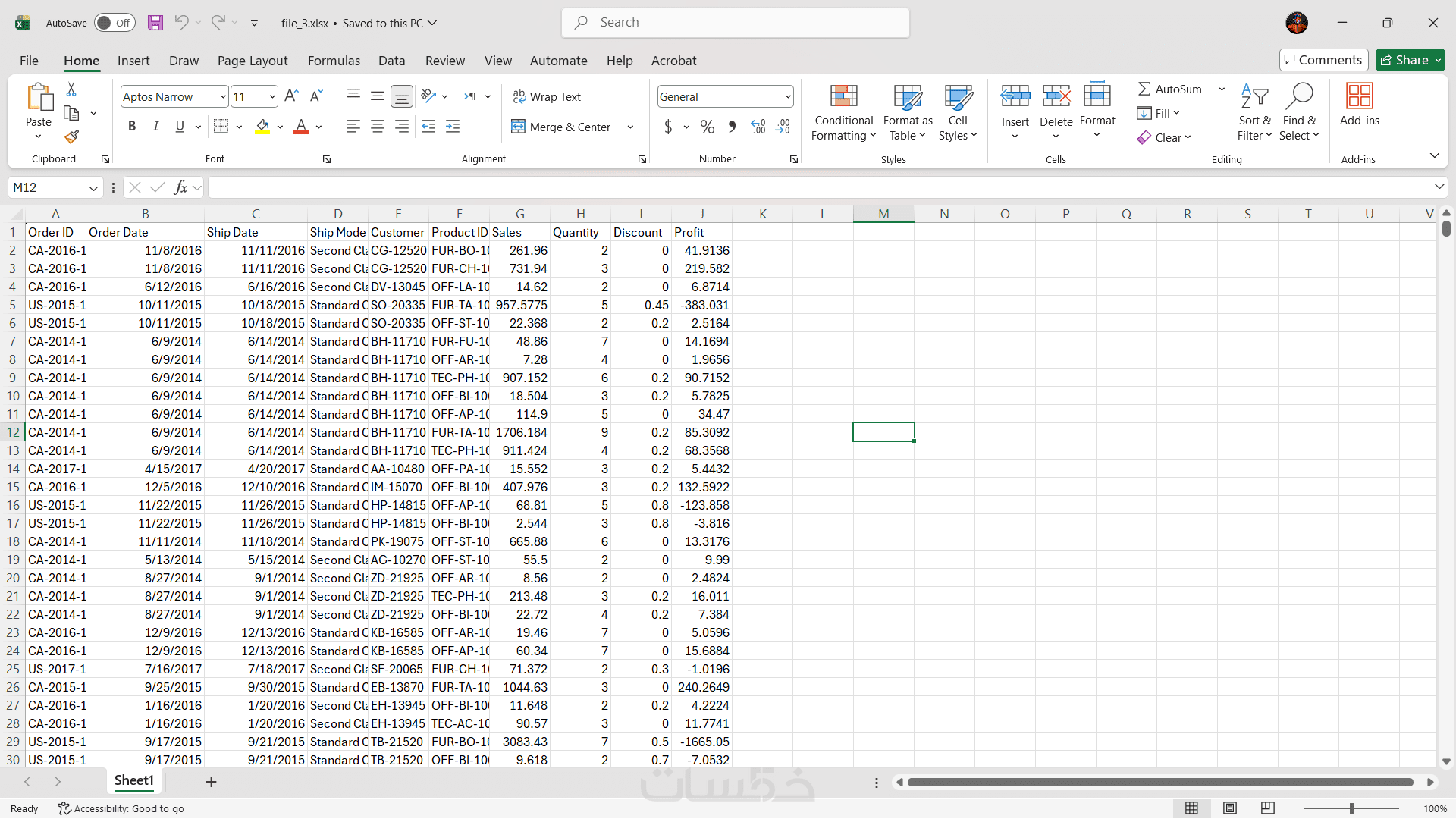Click the Comments button
Screen dimensions: 1456x819
(x=1323, y=60)
